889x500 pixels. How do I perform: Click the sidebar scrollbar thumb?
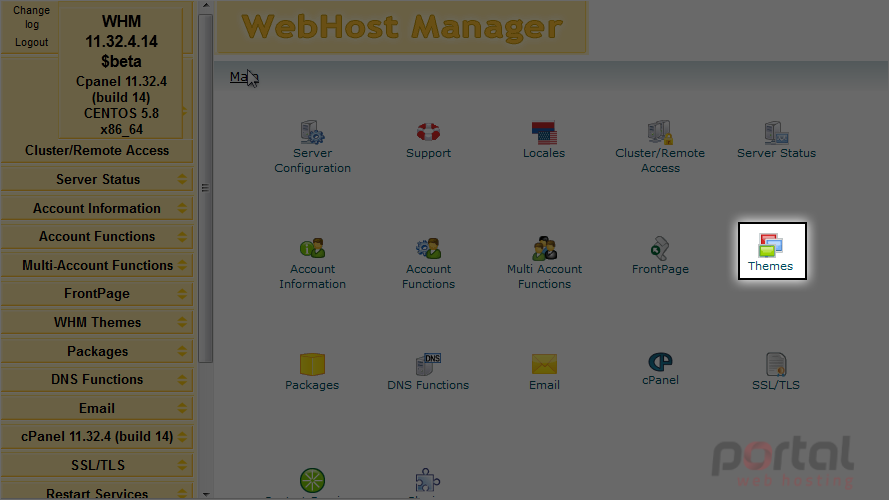point(206,188)
